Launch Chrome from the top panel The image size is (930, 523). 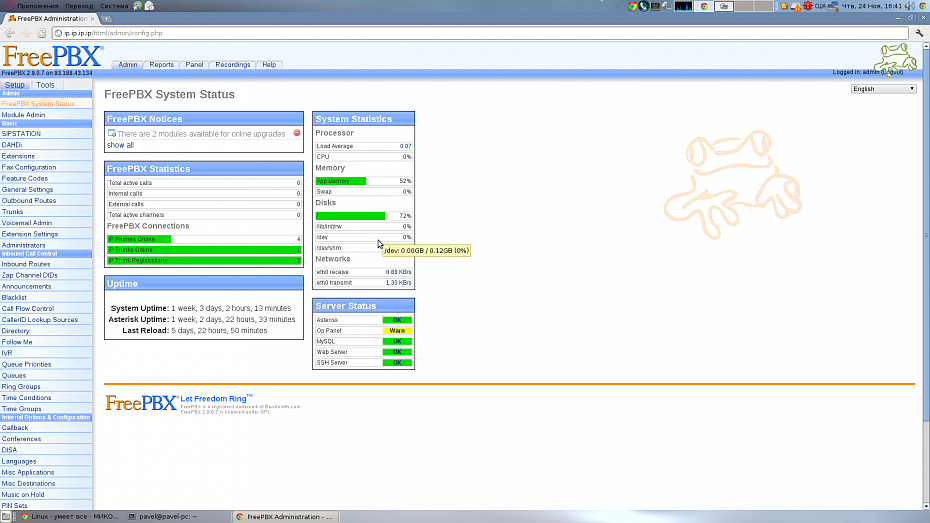pyautogui.click(x=632, y=6)
